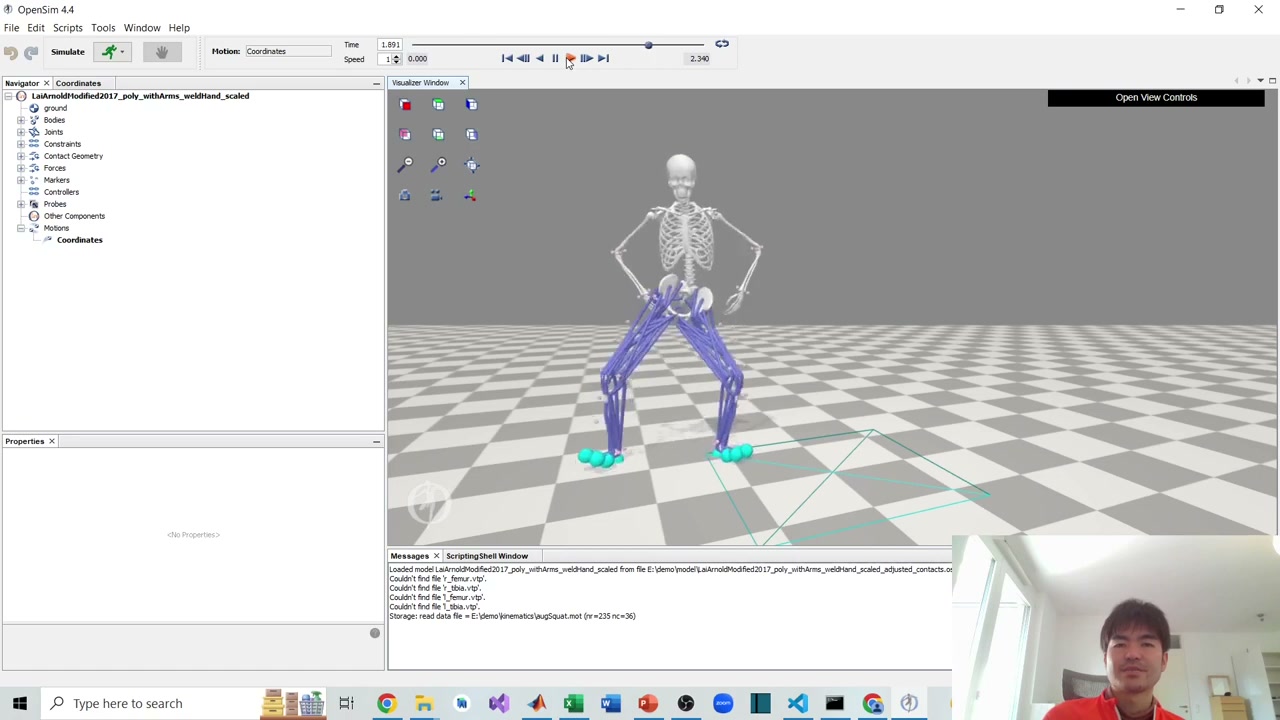Viewport: 1280px width, 720px height.
Task: Switch to ScriptingShell Window tab
Action: (487, 556)
